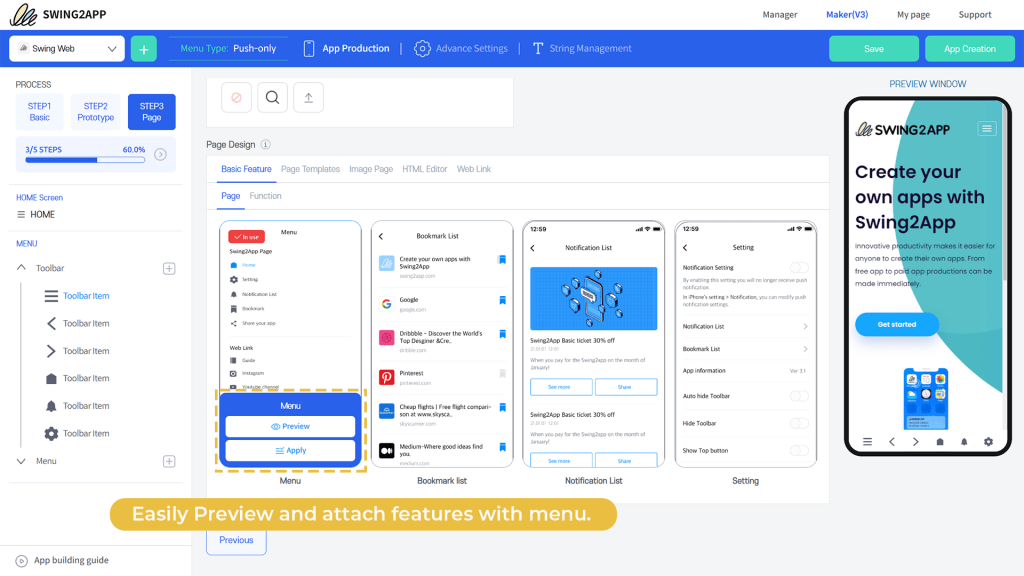Image resolution: width=1024 pixels, height=576 pixels.
Task: Expand the Menu group
Action: [x=22, y=461]
